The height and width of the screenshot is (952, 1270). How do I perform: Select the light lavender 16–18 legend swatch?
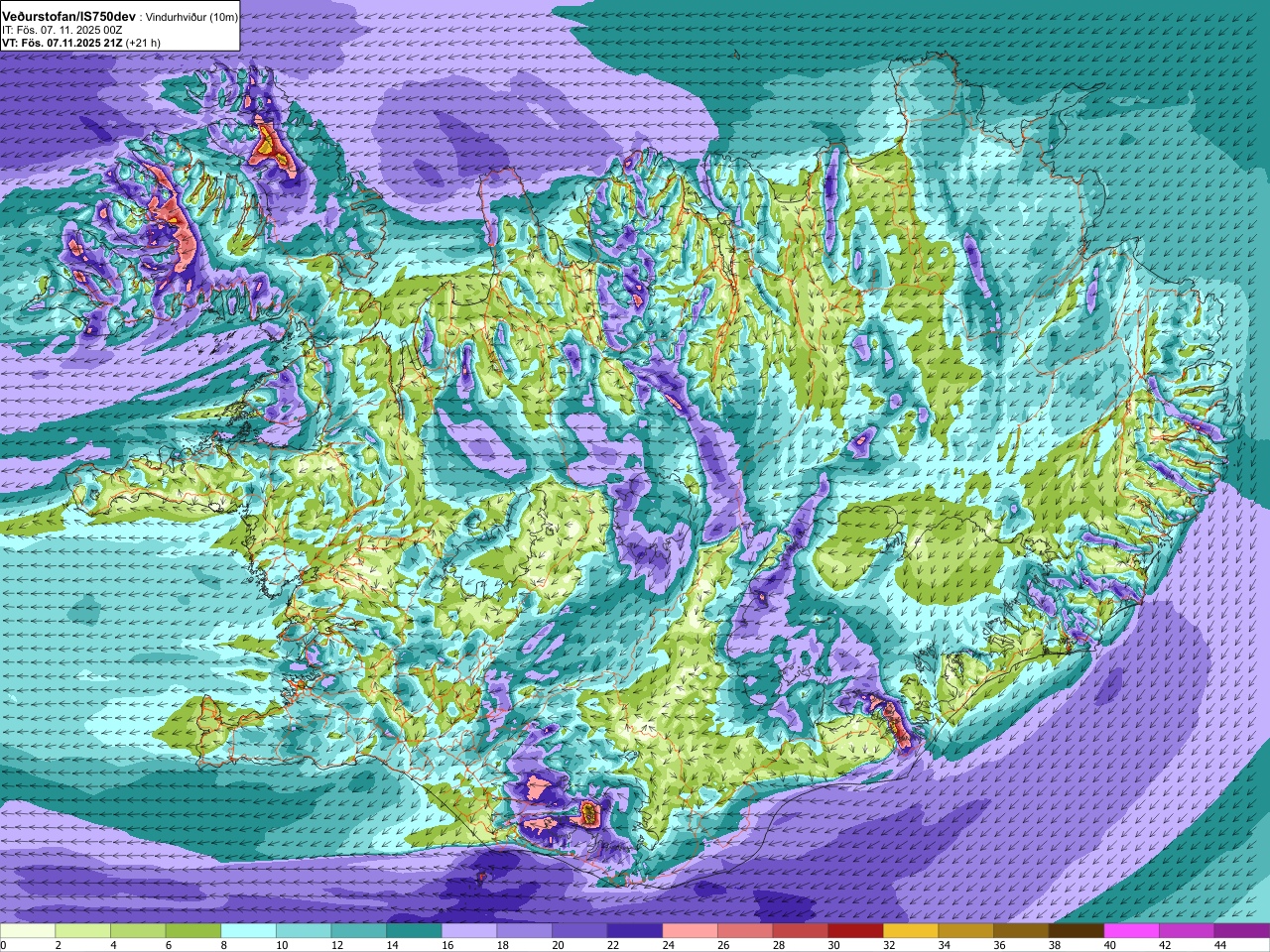point(469,931)
